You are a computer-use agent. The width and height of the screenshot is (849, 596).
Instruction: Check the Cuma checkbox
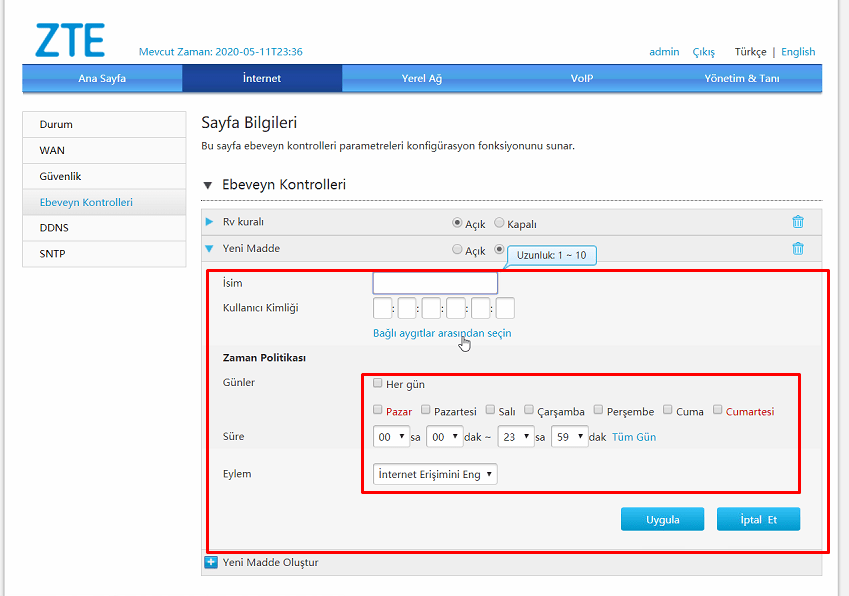click(668, 409)
